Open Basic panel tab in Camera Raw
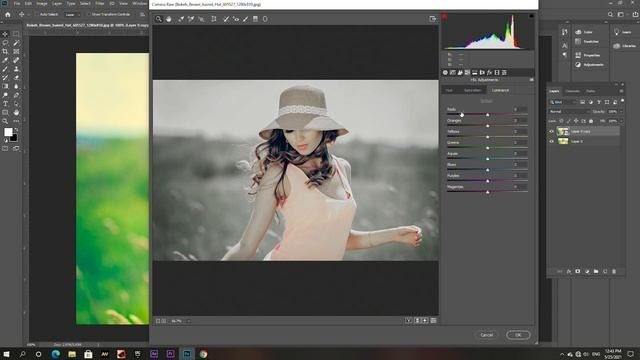Screen dimensions: 640x360 tap(445, 73)
